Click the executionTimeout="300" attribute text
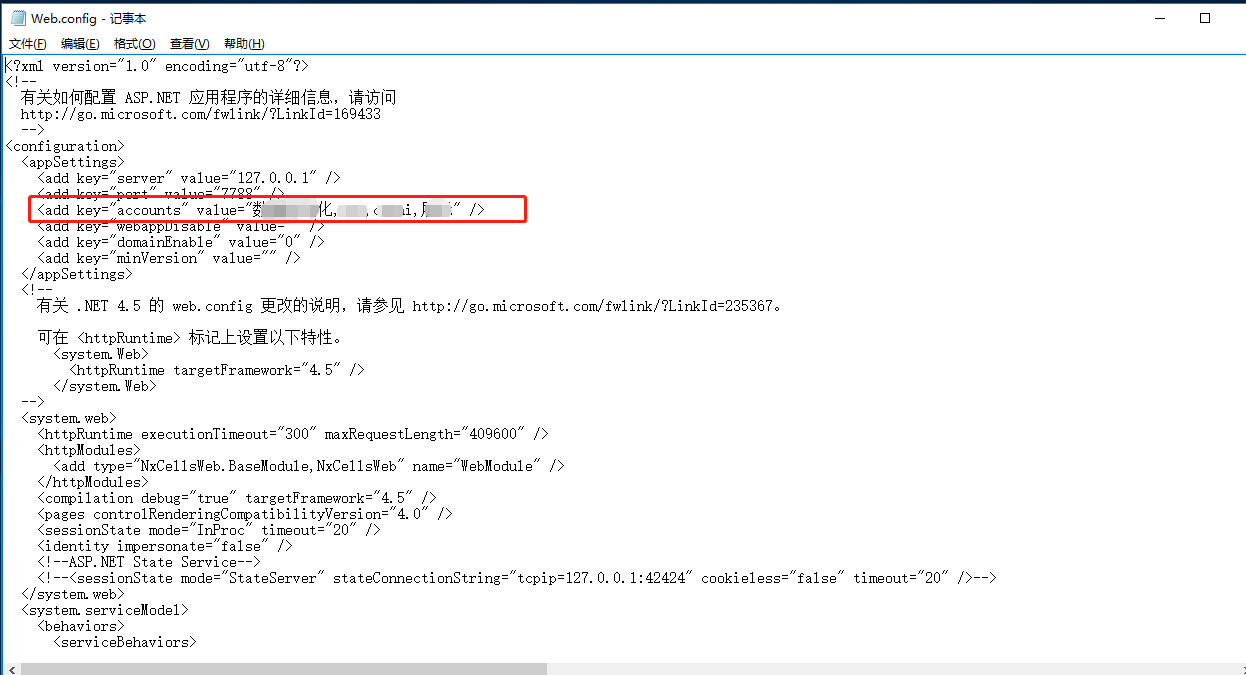The height and width of the screenshot is (675, 1246). 229,434
